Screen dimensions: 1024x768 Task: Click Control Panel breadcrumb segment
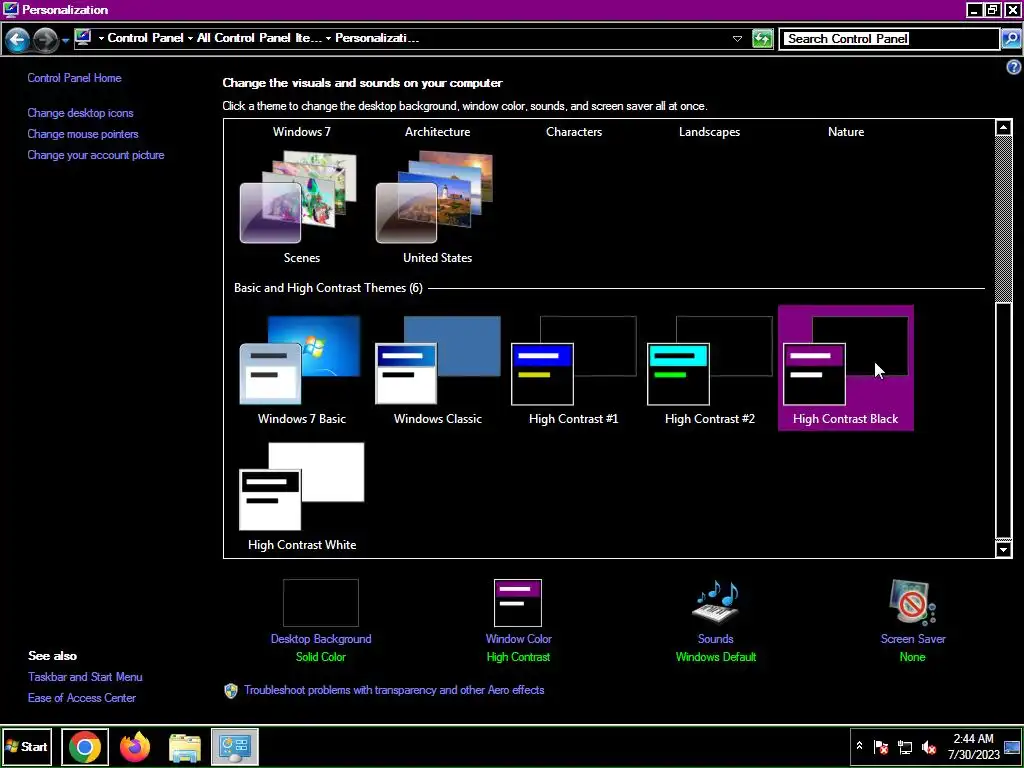[x=145, y=38]
